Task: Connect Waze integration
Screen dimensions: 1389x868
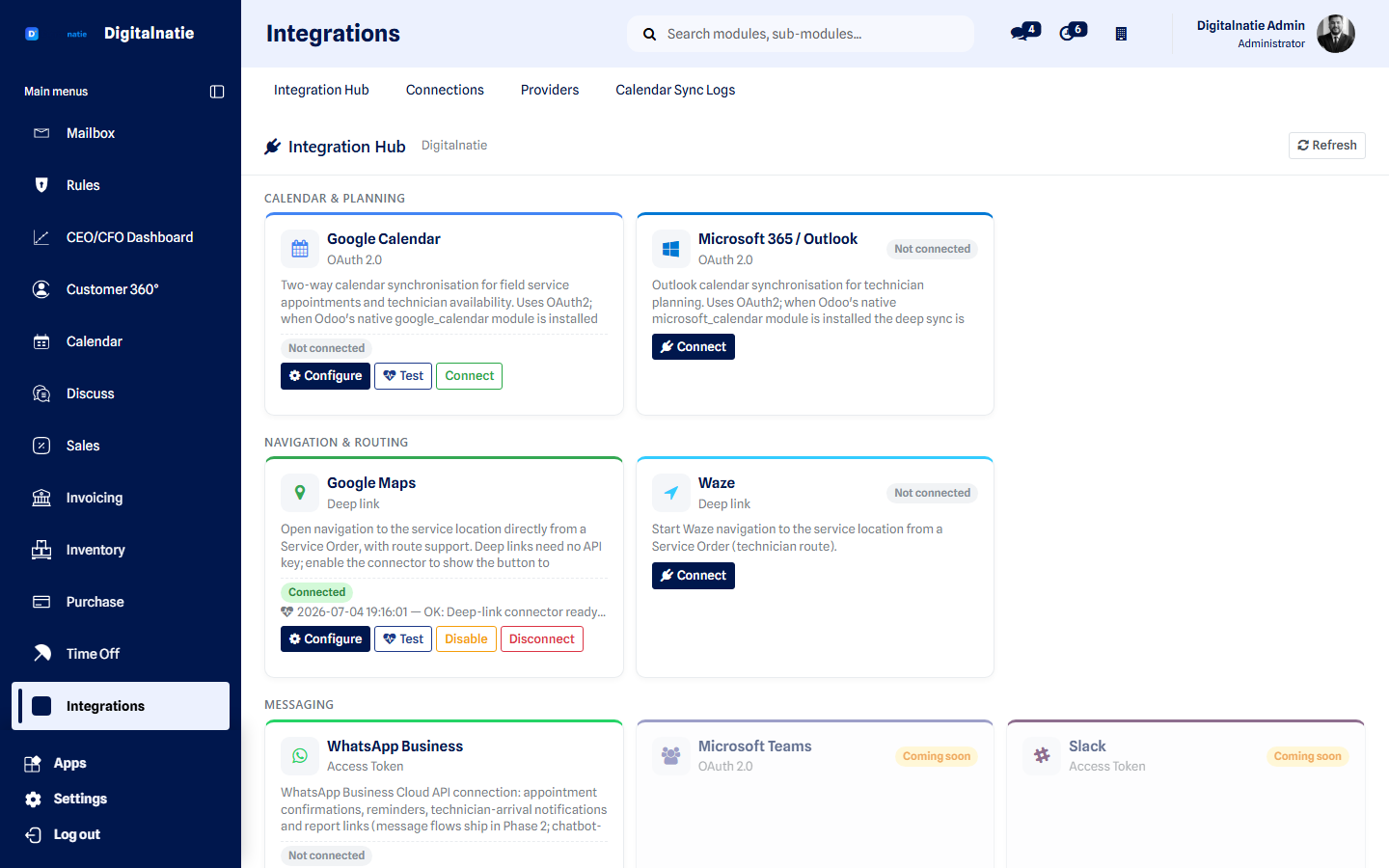Action: (x=694, y=576)
